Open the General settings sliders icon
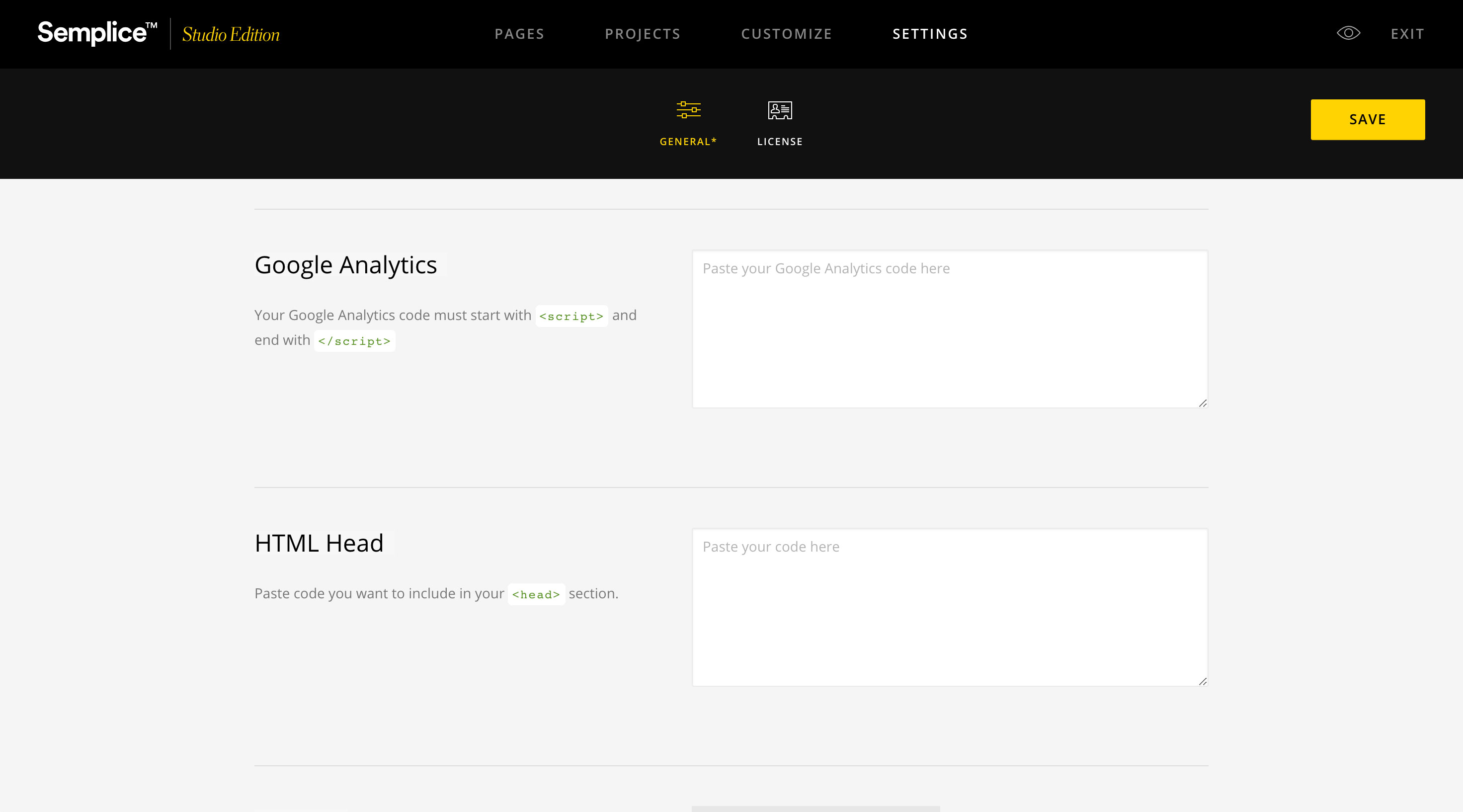This screenshot has width=1463, height=812. [x=688, y=110]
